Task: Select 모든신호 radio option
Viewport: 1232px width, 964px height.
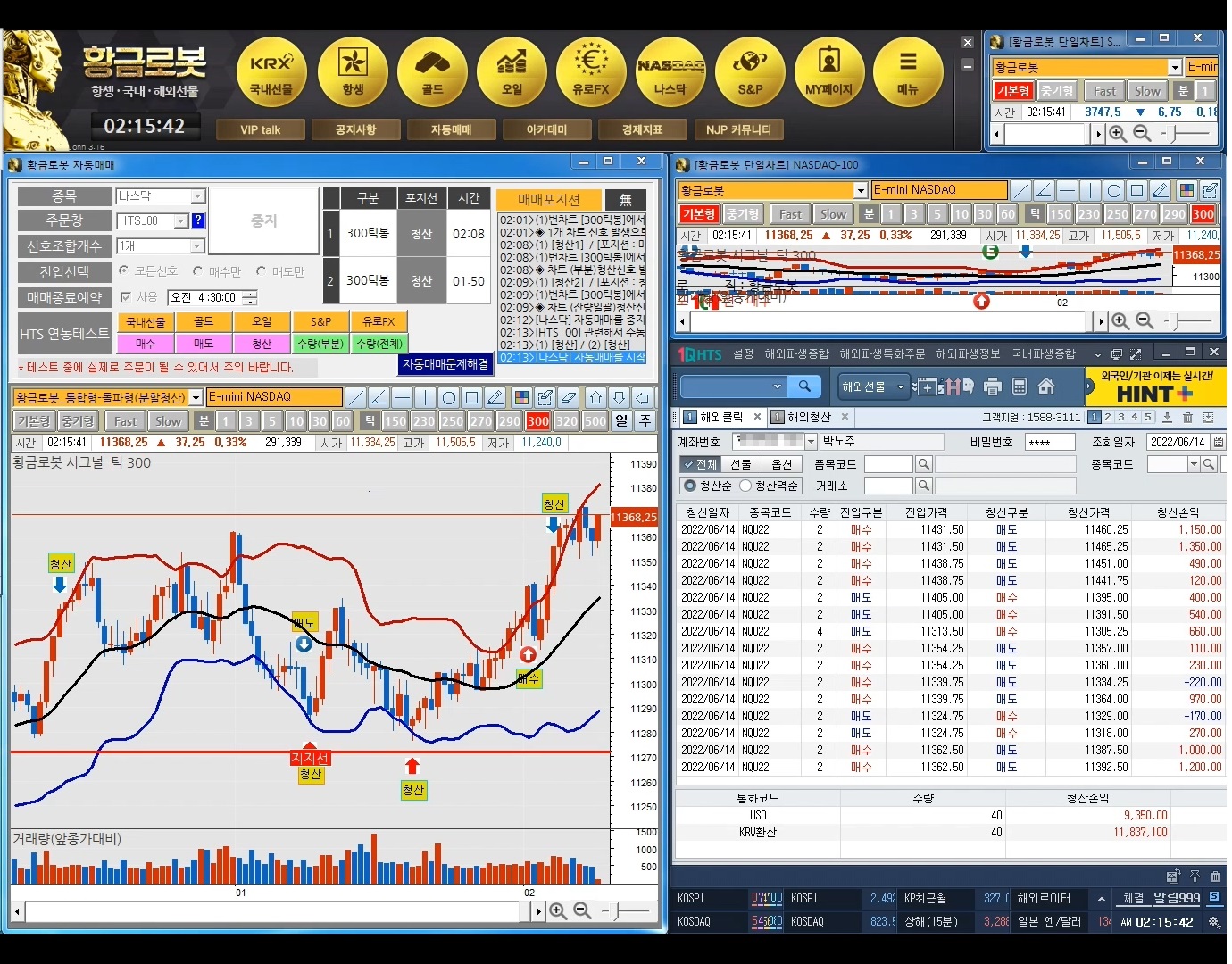Action: (x=124, y=270)
